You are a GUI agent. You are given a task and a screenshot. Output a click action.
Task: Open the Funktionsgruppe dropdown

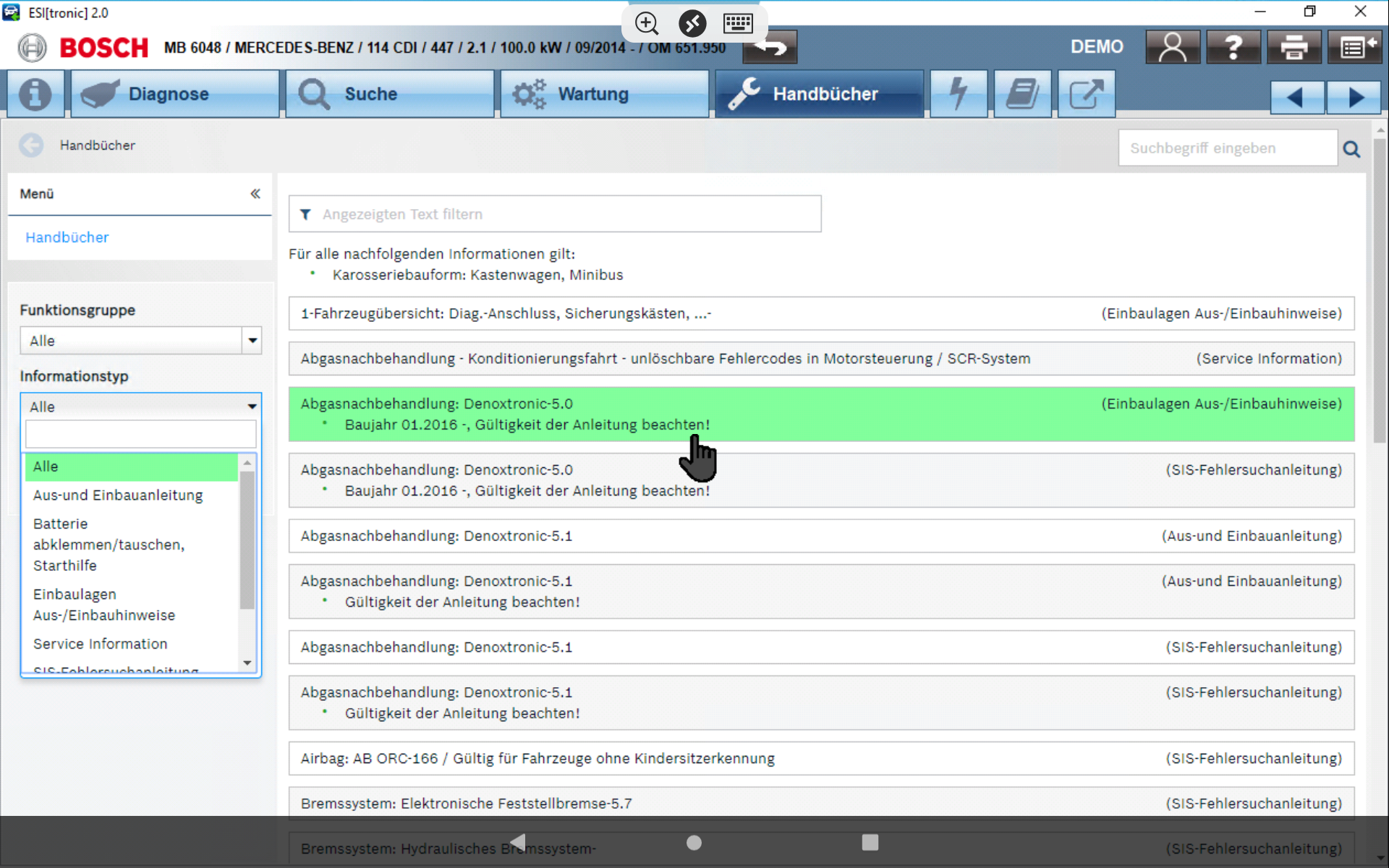[x=140, y=341]
